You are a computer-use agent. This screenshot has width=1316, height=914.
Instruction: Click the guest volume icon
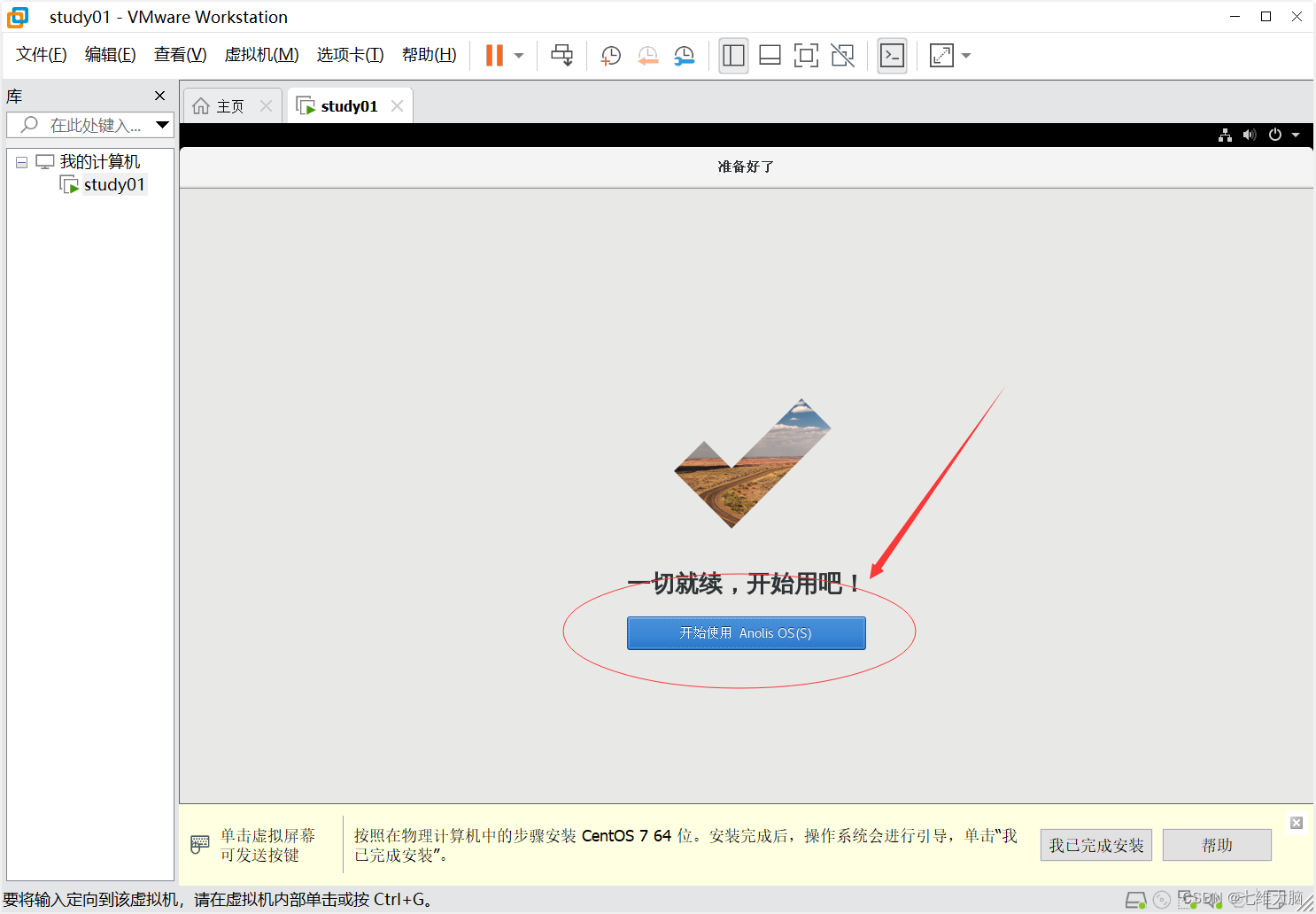coord(1250,135)
